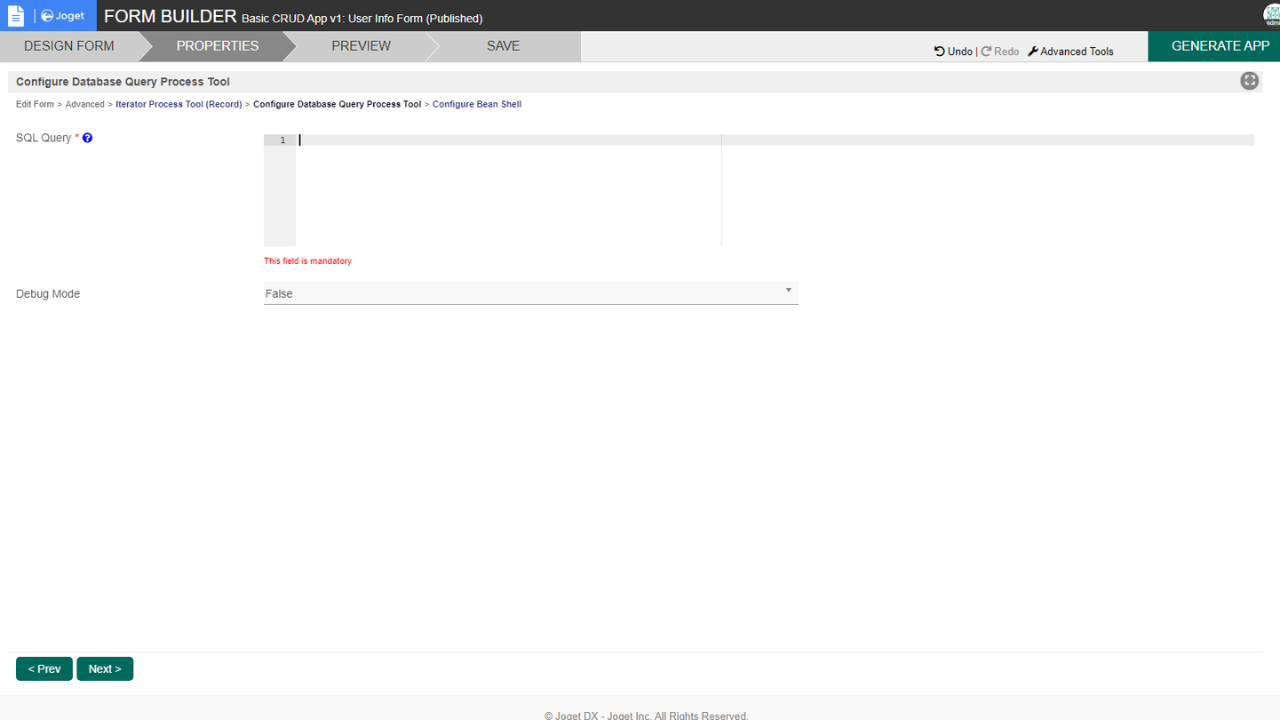Click the Joget logo
Viewport: 1280px width, 720px height.
click(63, 16)
